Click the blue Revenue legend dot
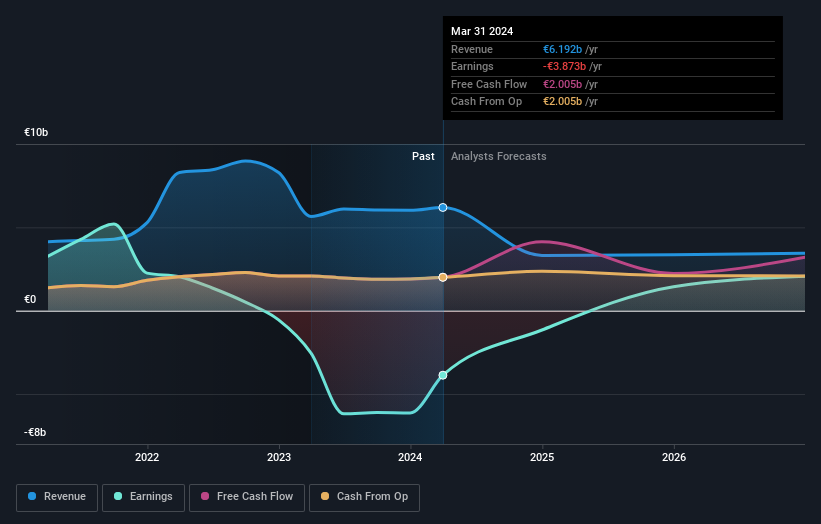The height and width of the screenshot is (524, 821). (32, 496)
